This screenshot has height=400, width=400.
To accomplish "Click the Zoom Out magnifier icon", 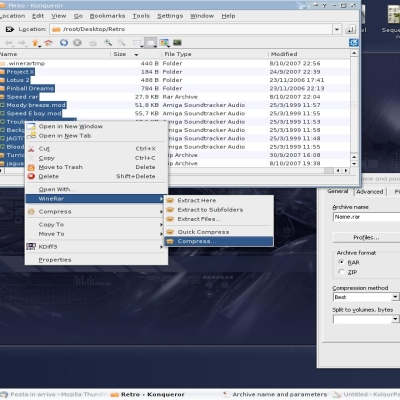I will point(121,43).
